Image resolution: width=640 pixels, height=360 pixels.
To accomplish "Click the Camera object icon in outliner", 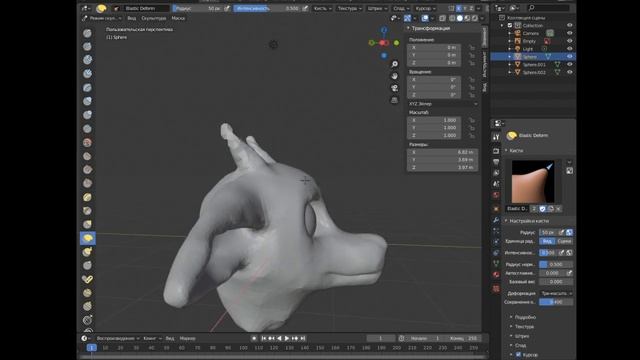I will tap(518, 33).
